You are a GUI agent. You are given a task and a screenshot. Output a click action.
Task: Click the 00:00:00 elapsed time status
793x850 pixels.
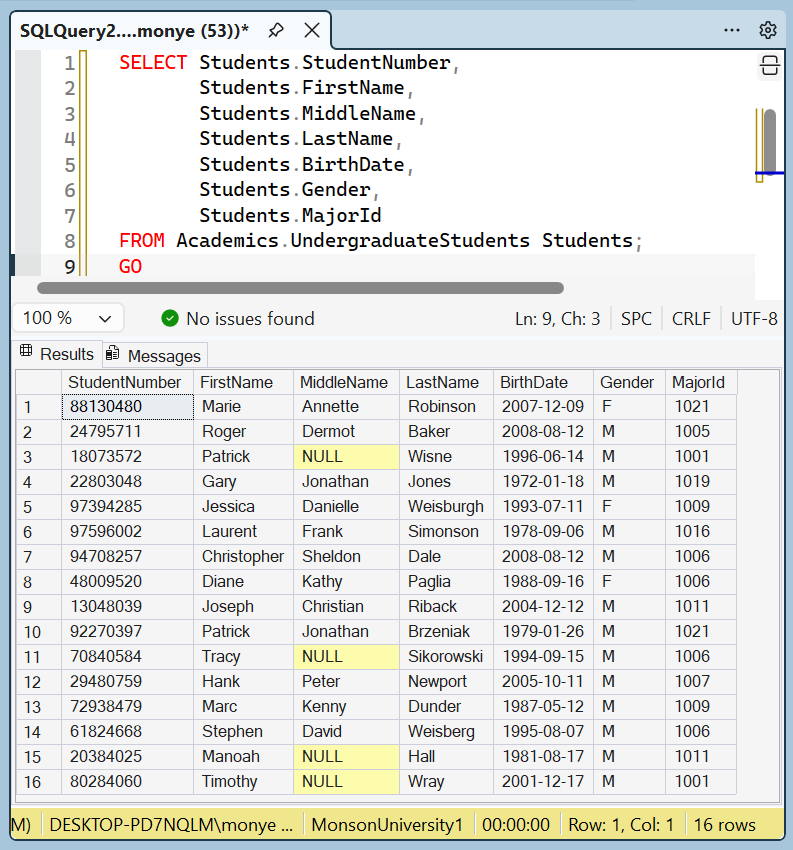click(x=515, y=825)
